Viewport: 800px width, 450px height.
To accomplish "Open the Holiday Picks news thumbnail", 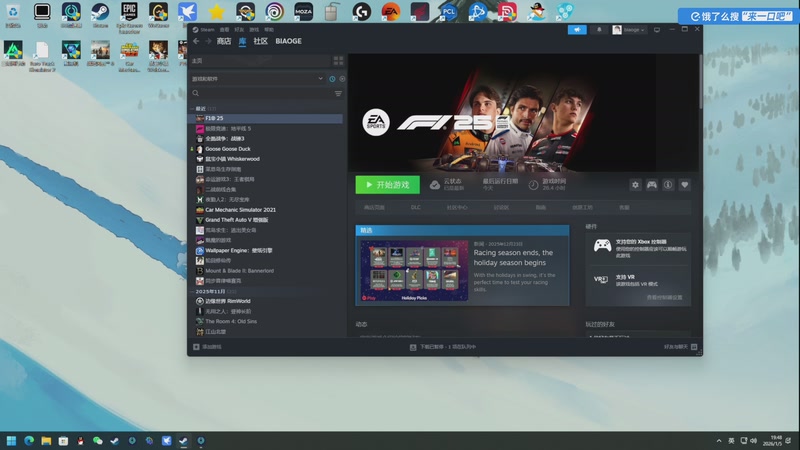I will click(x=414, y=270).
